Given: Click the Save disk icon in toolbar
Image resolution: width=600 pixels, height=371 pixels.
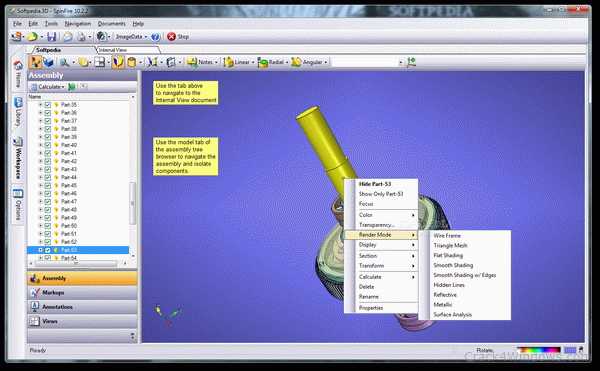Looking at the screenshot, I should pos(51,37).
